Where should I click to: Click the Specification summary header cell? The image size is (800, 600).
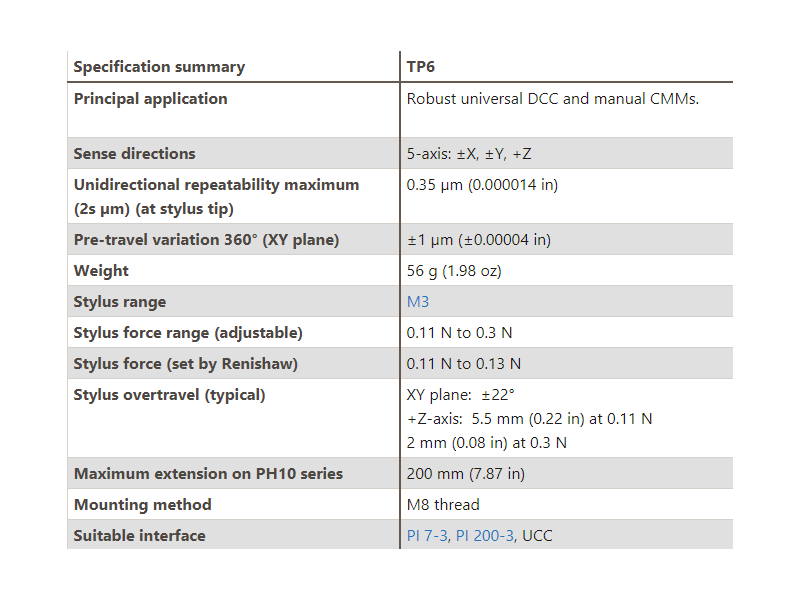click(x=159, y=67)
